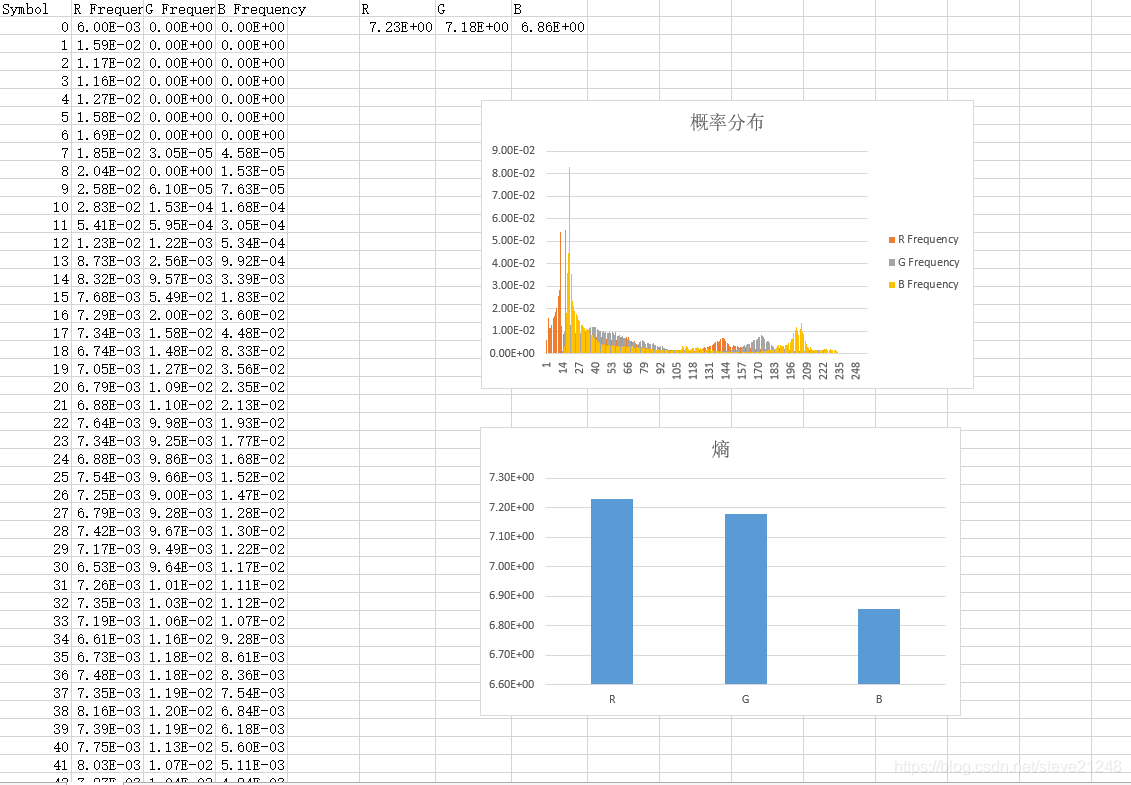Select the R bar in entropy chart

click(612, 592)
